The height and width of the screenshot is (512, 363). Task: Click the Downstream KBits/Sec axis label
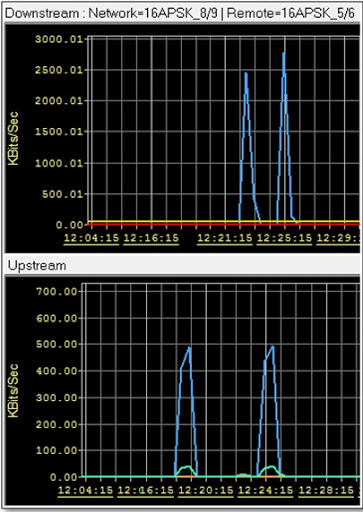point(13,138)
